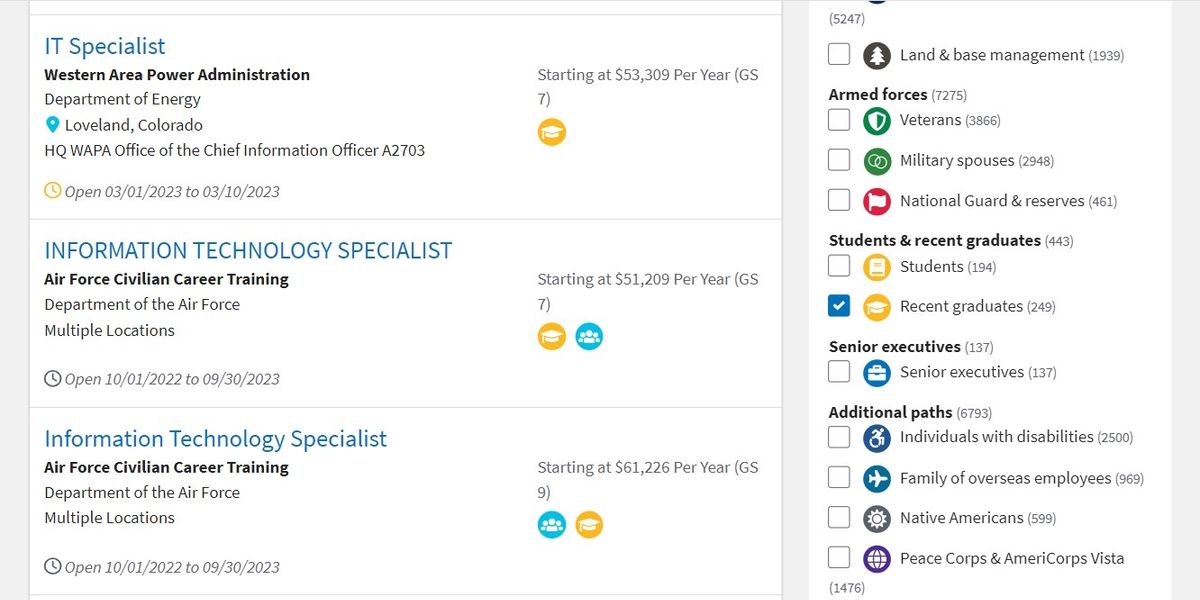Click the Recent graduates cap icon in the sidebar
The width and height of the screenshot is (1200, 600).
pos(876,306)
